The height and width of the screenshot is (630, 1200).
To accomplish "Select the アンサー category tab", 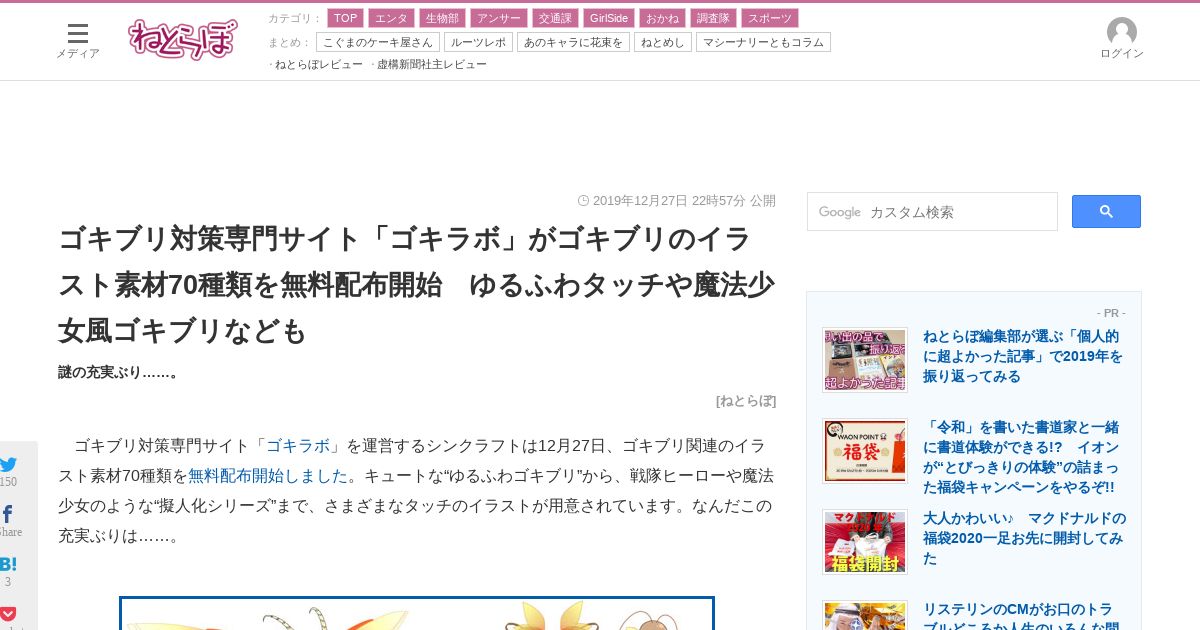I will 498,18.
